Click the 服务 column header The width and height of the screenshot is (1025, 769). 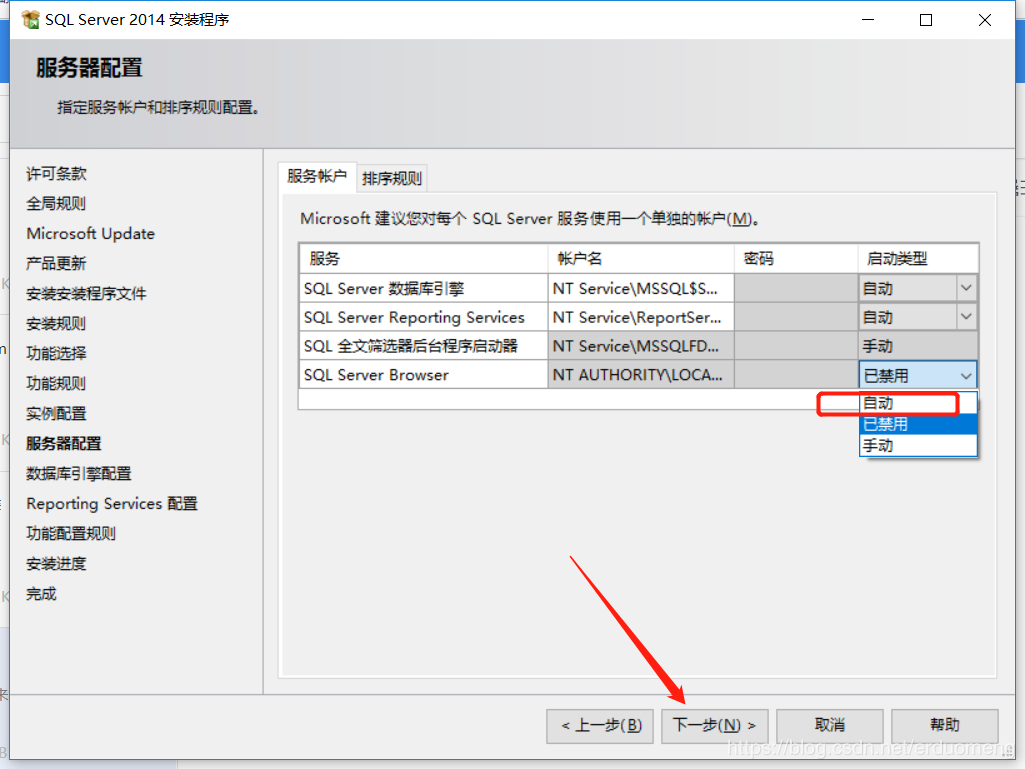[424, 259]
